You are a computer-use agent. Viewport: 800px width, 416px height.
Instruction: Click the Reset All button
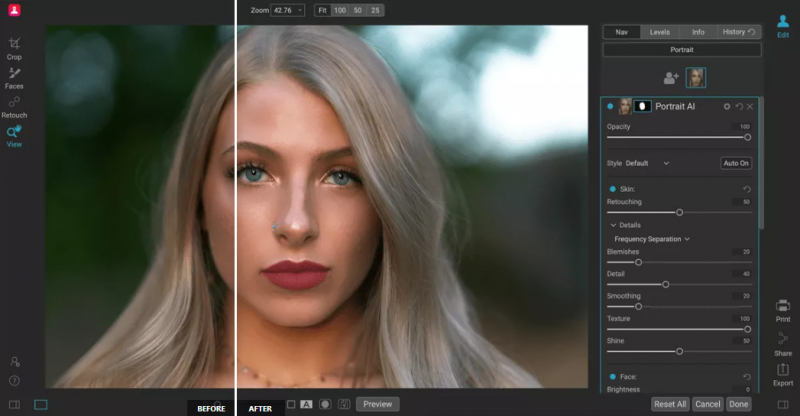click(x=669, y=404)
